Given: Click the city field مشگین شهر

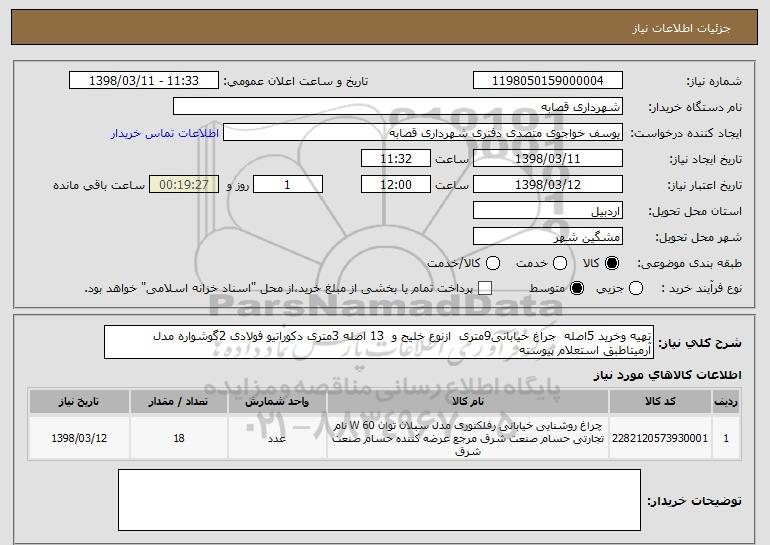Looking at the screenshot, I should (548, 237).
